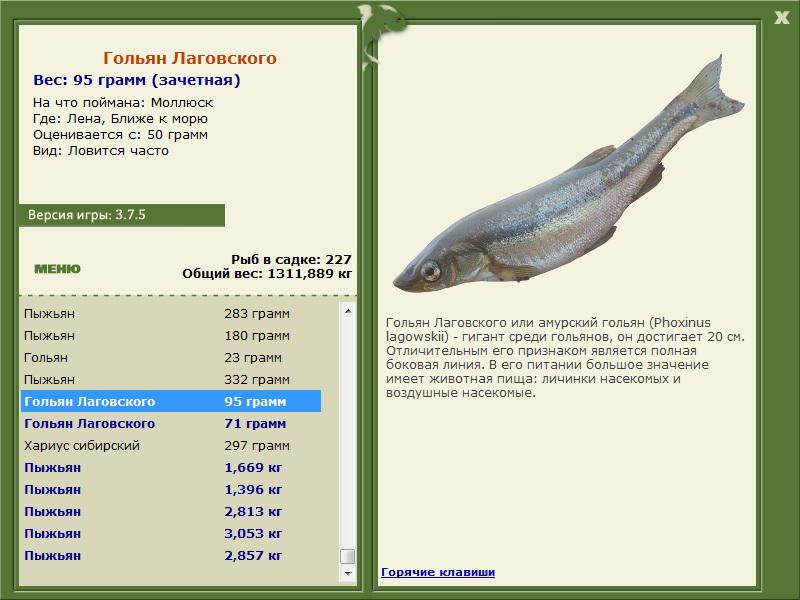Click the Phoxinus lagowskii description paragraph
The width and height of the screenshot is (800, 600).
[x=565, y=358]
